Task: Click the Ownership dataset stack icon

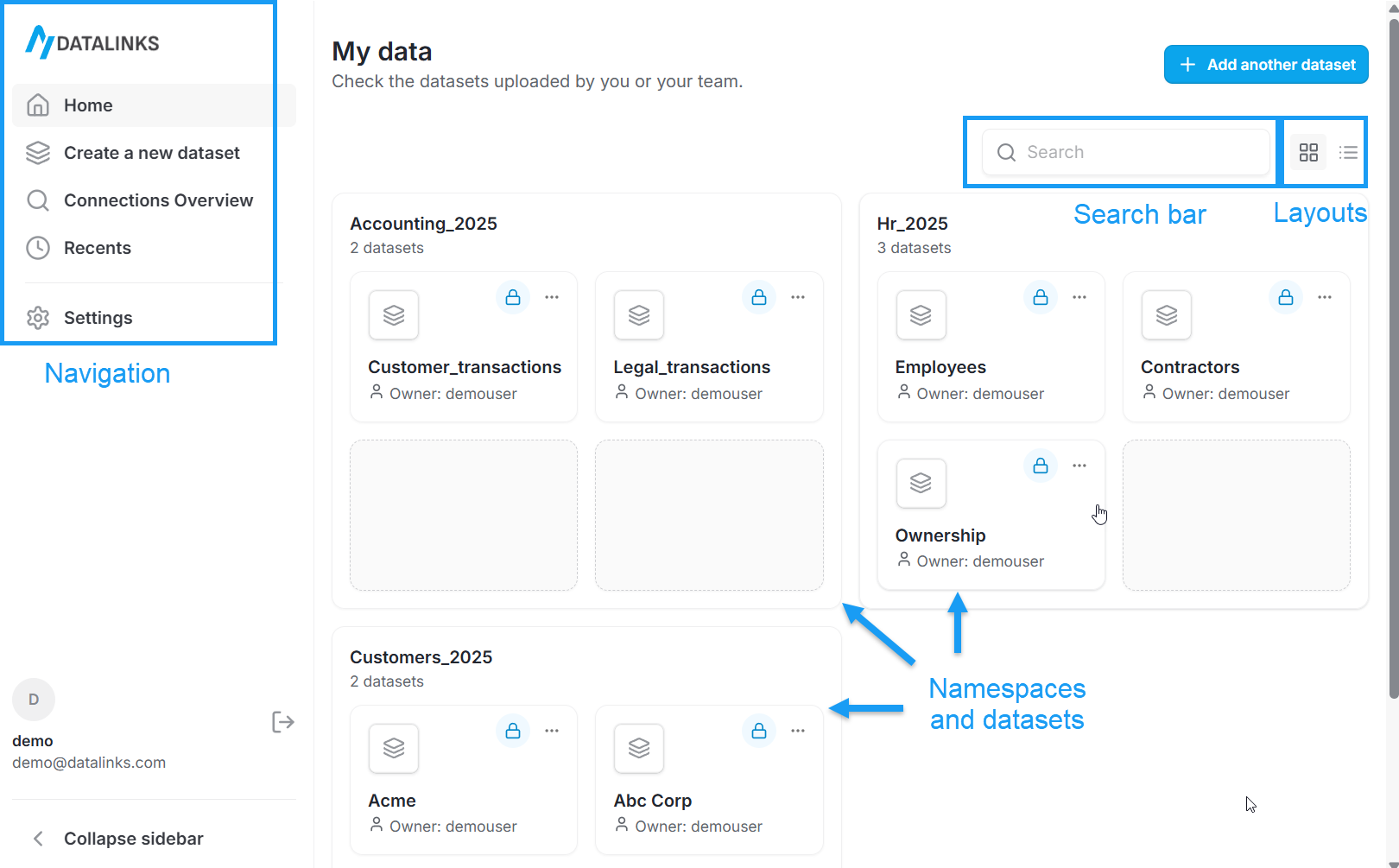Action: 921,484
